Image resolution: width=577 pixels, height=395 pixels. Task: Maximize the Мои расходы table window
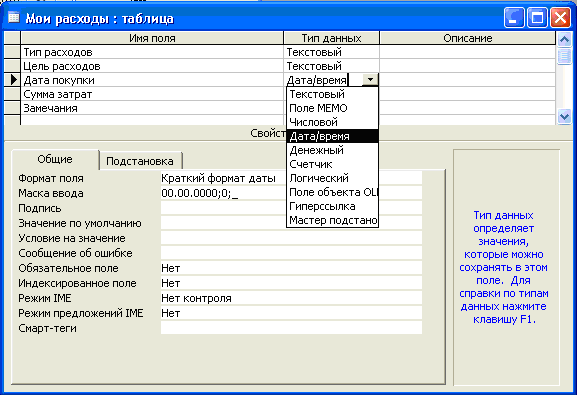point(537,18)
